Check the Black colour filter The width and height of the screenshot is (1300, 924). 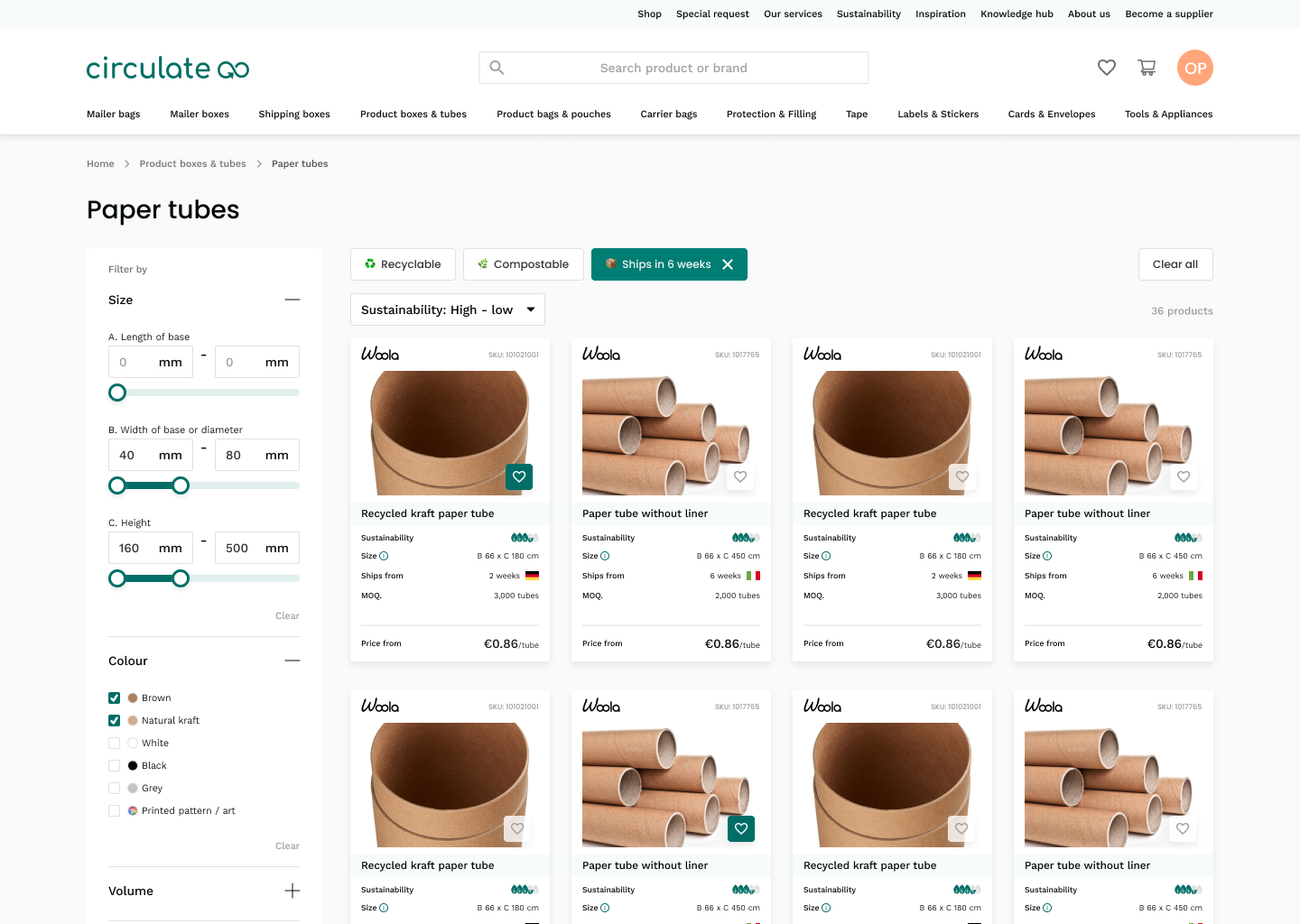[x=114, y=765]
